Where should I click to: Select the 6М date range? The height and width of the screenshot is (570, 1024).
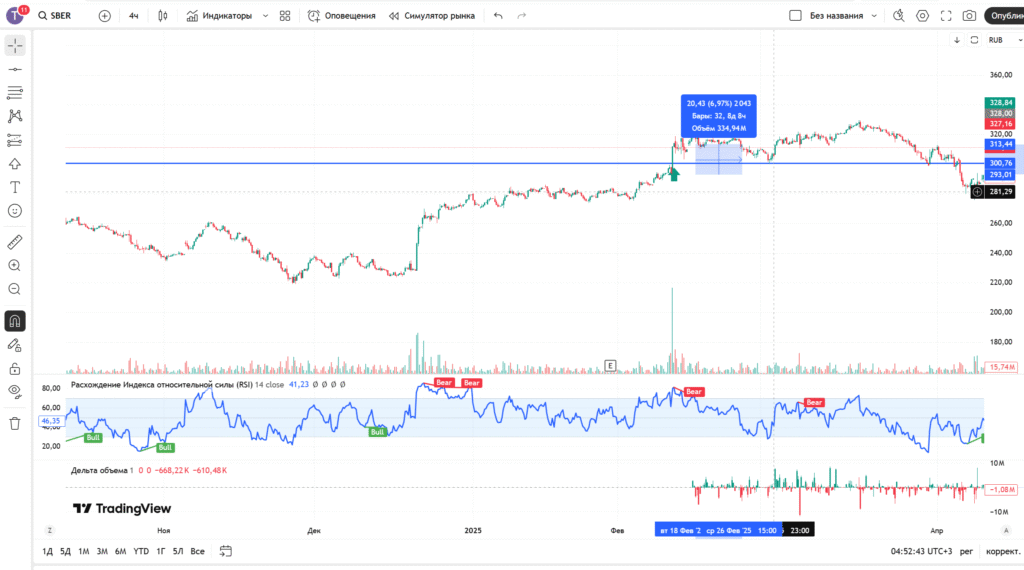pos(120,551)
